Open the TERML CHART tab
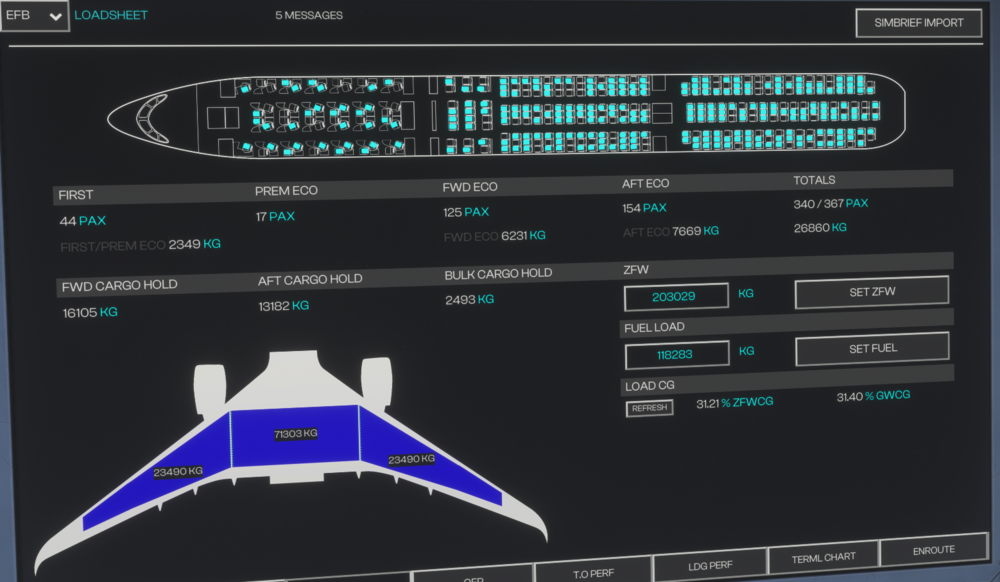This screenshot has width=1000, height=582. (x=823, y=557)
